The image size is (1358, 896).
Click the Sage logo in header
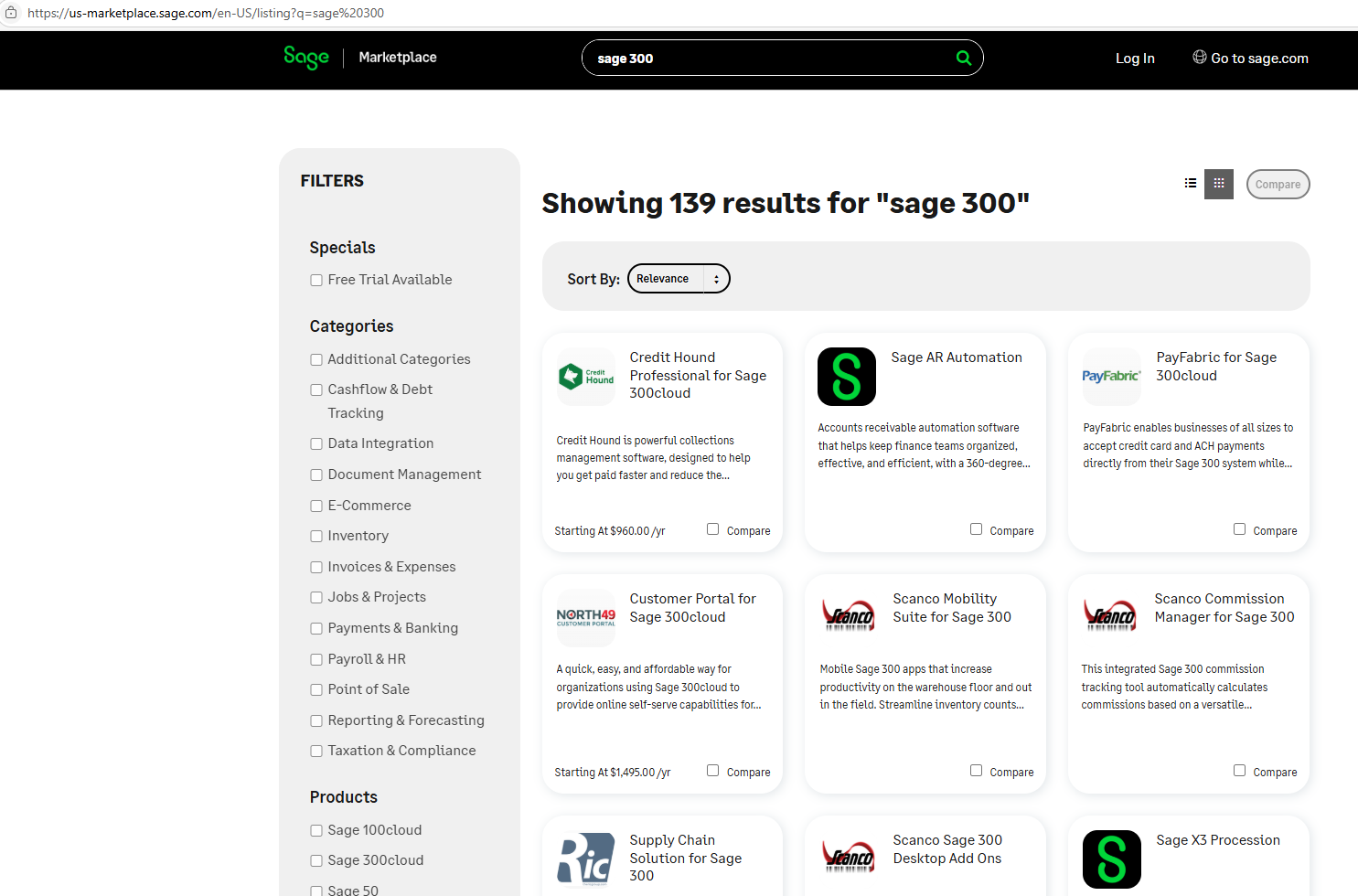(x=306, y=58)
